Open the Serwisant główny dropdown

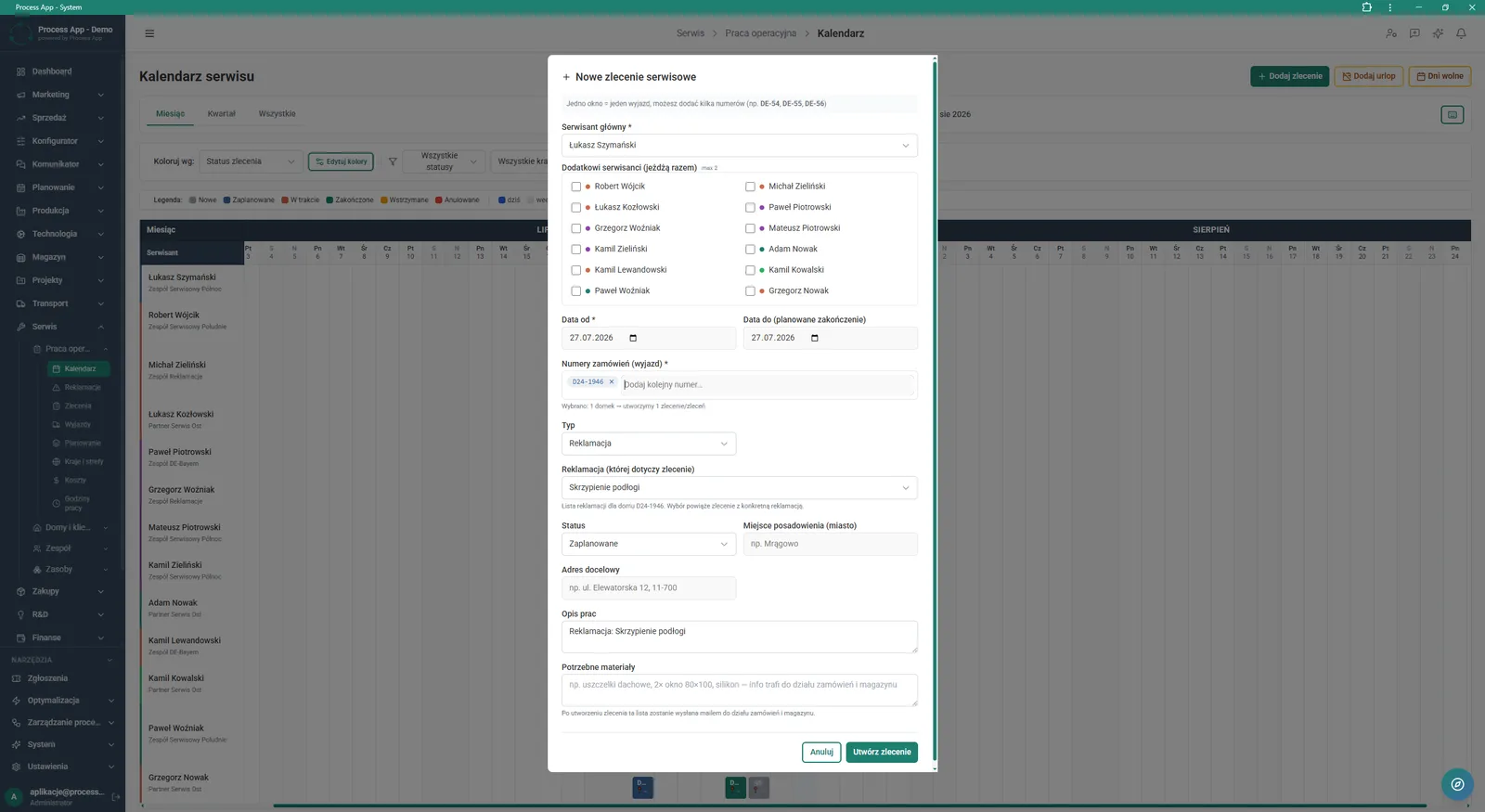point(739,145)
